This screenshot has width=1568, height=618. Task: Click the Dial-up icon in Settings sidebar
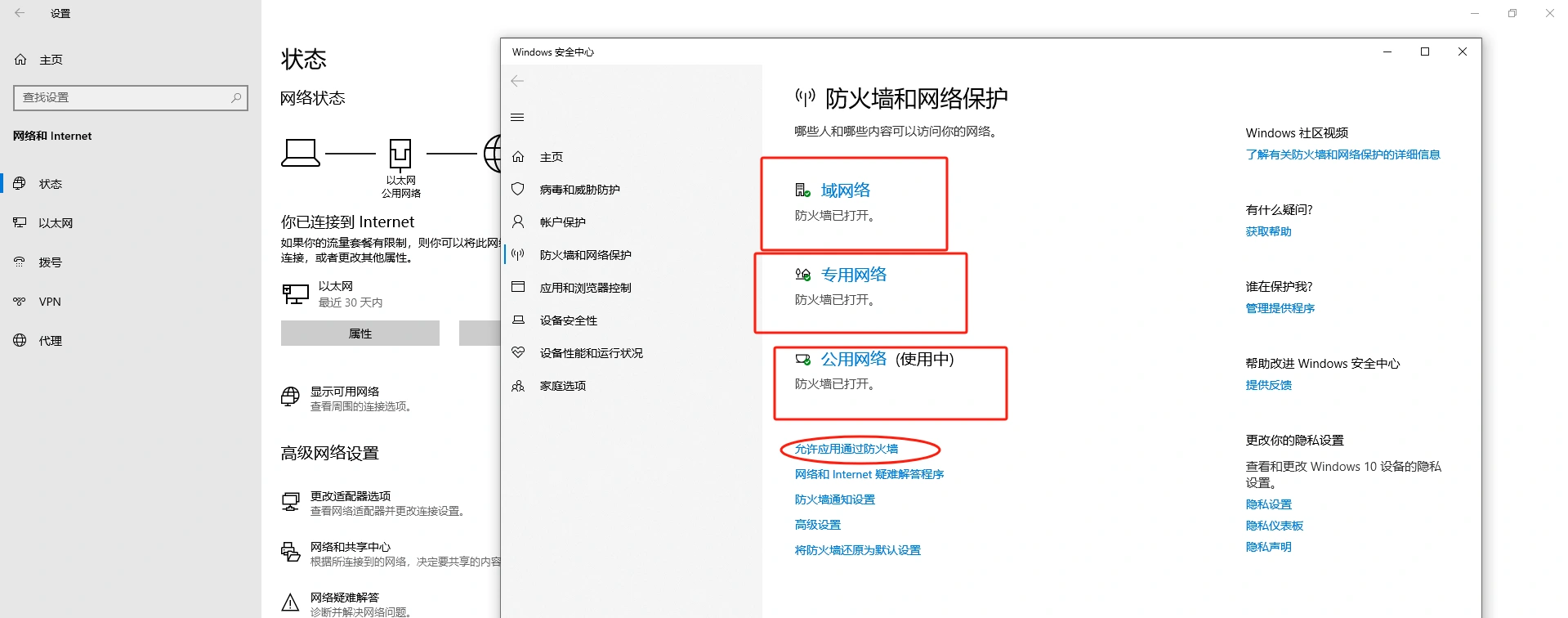click(20, 262)
